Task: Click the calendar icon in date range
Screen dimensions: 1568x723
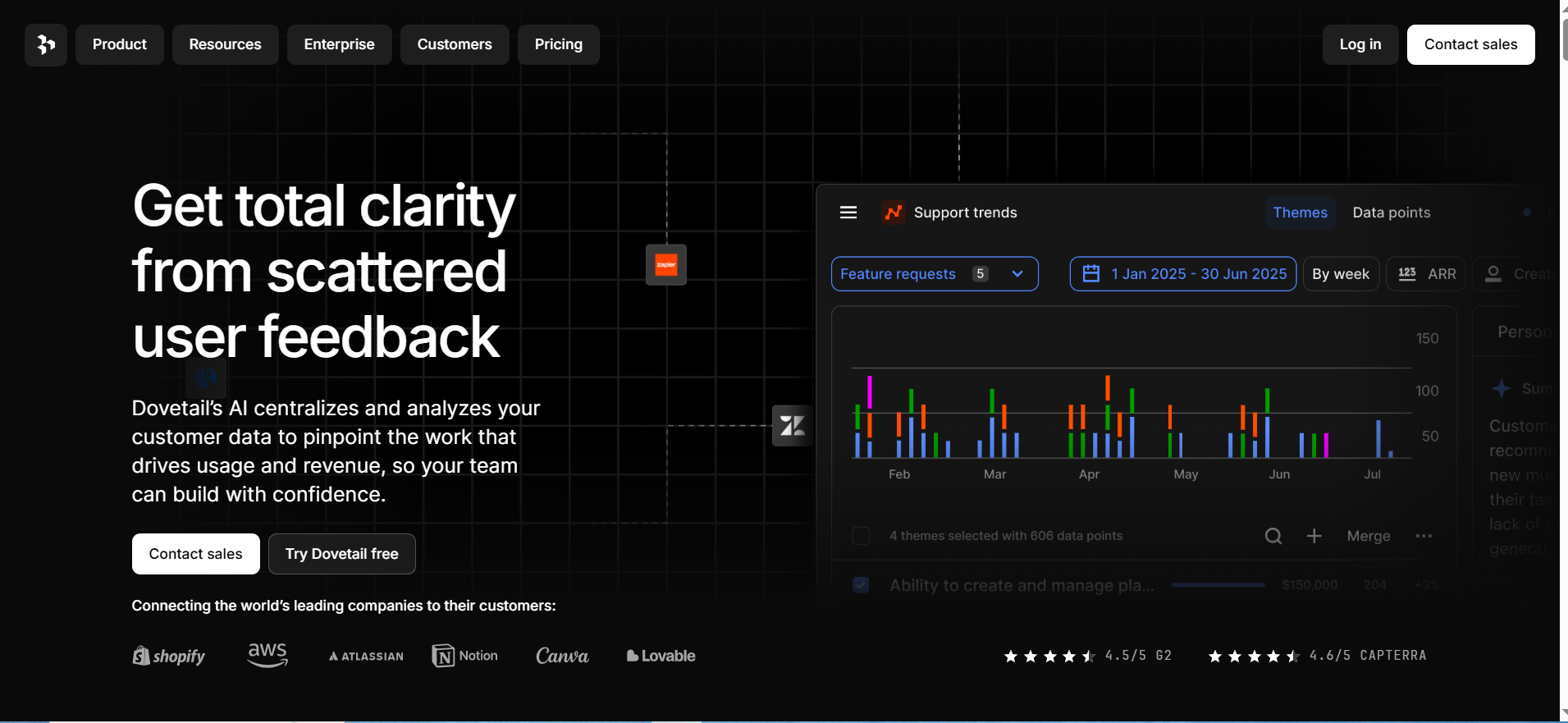Action: point(1091,274)
